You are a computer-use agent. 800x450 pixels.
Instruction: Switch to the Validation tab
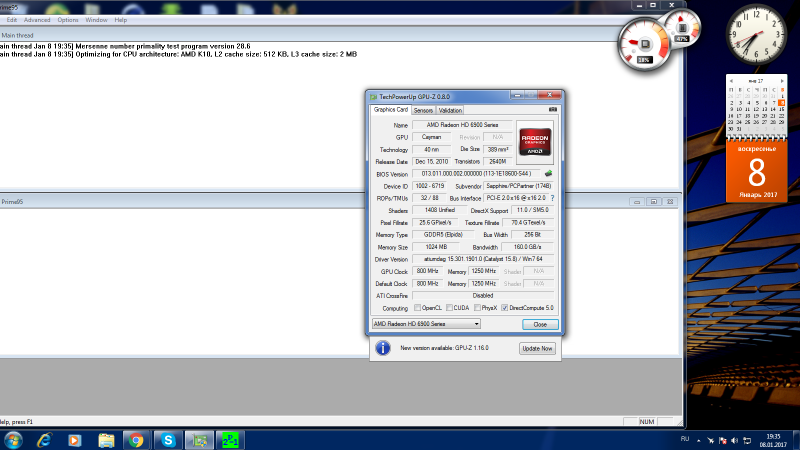point(450,110)
